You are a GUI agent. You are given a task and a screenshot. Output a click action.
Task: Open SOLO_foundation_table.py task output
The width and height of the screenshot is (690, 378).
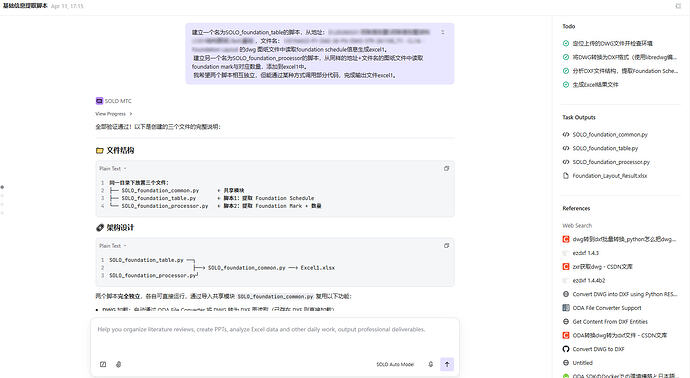(605, 148)
